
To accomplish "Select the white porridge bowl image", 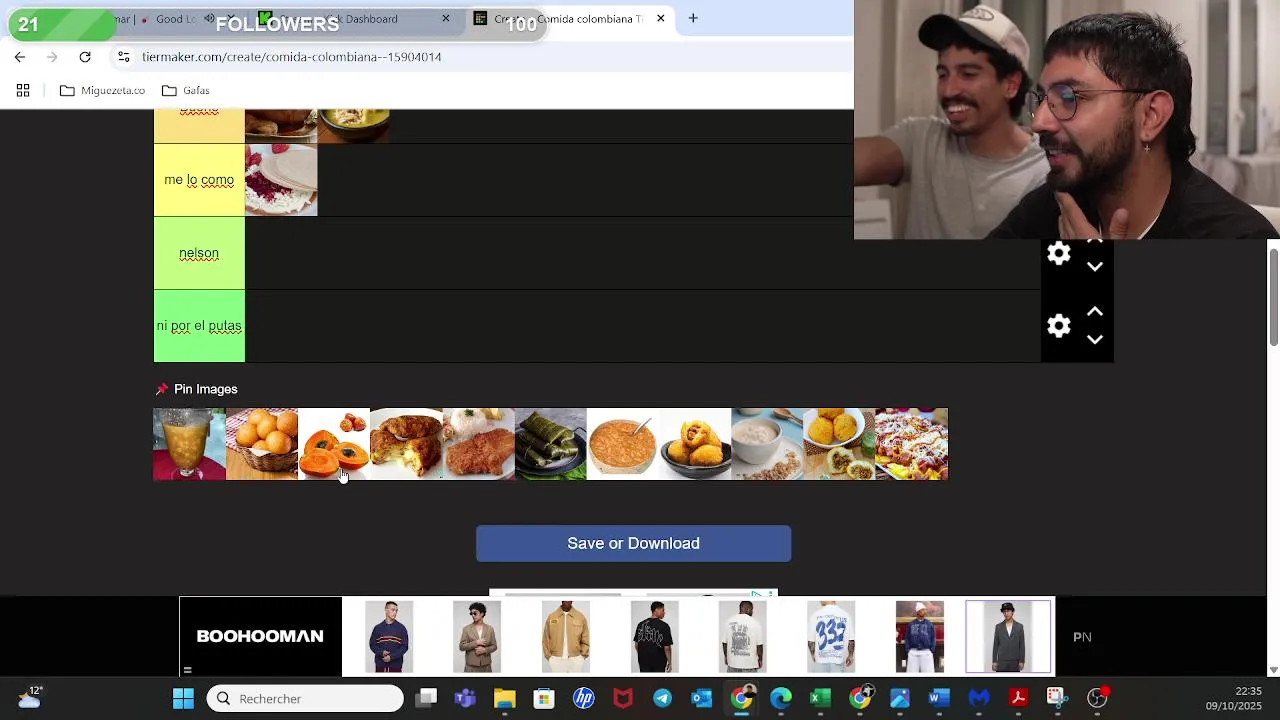I will 767,444.
